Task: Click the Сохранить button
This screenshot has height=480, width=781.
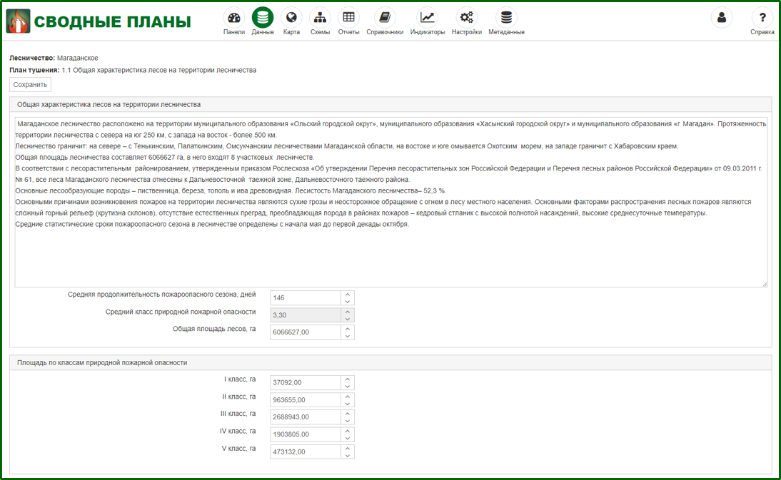Action: tap(30, 85)
